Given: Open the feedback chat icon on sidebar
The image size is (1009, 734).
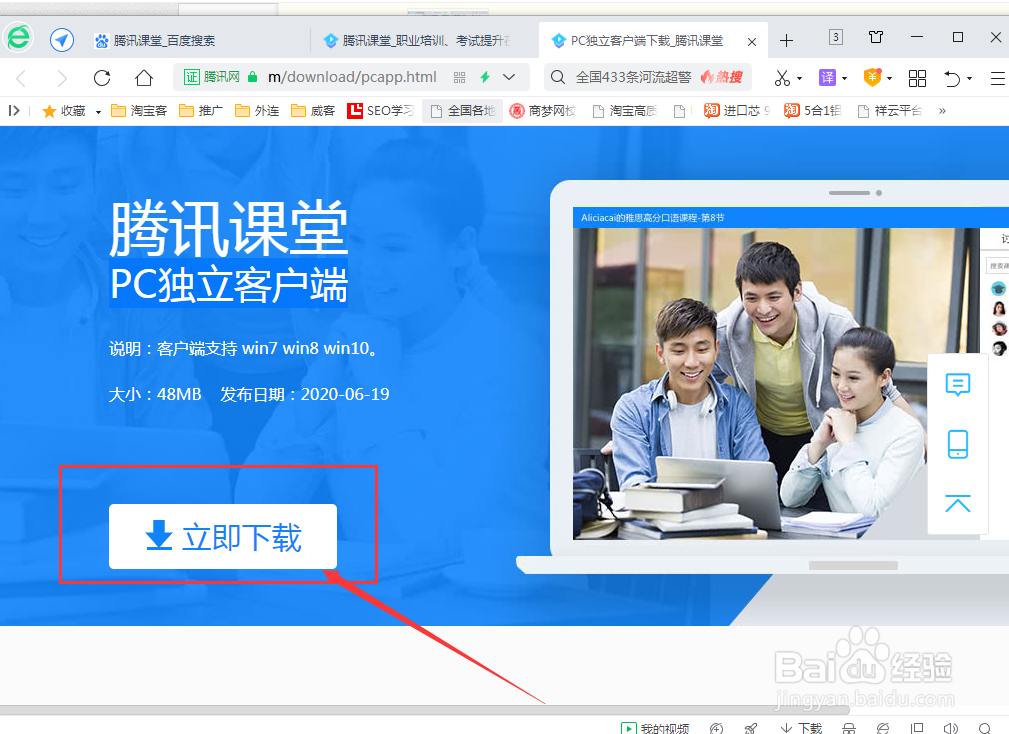Looking at the screenshot, I should click(x=958, y=385).
